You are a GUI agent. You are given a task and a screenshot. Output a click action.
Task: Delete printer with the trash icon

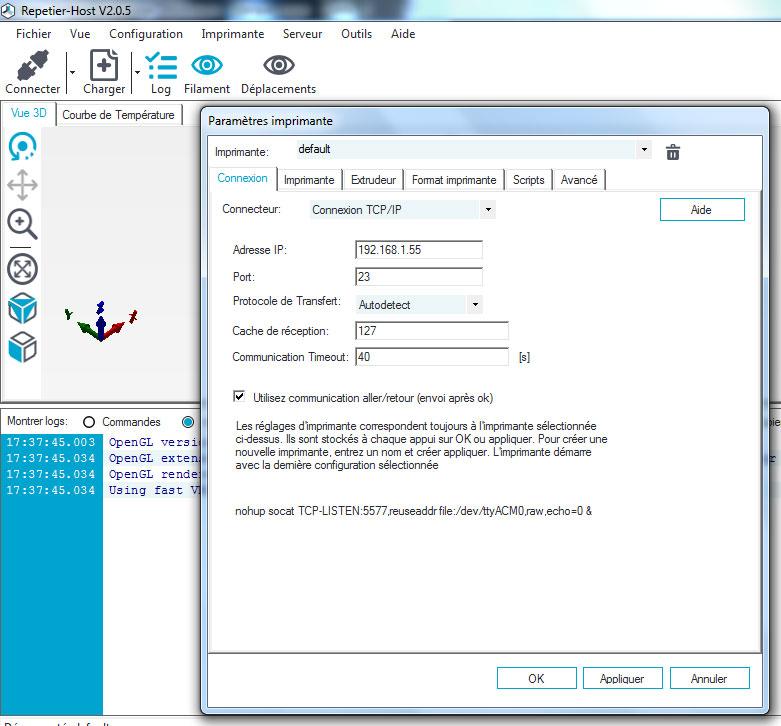point(673,152)
